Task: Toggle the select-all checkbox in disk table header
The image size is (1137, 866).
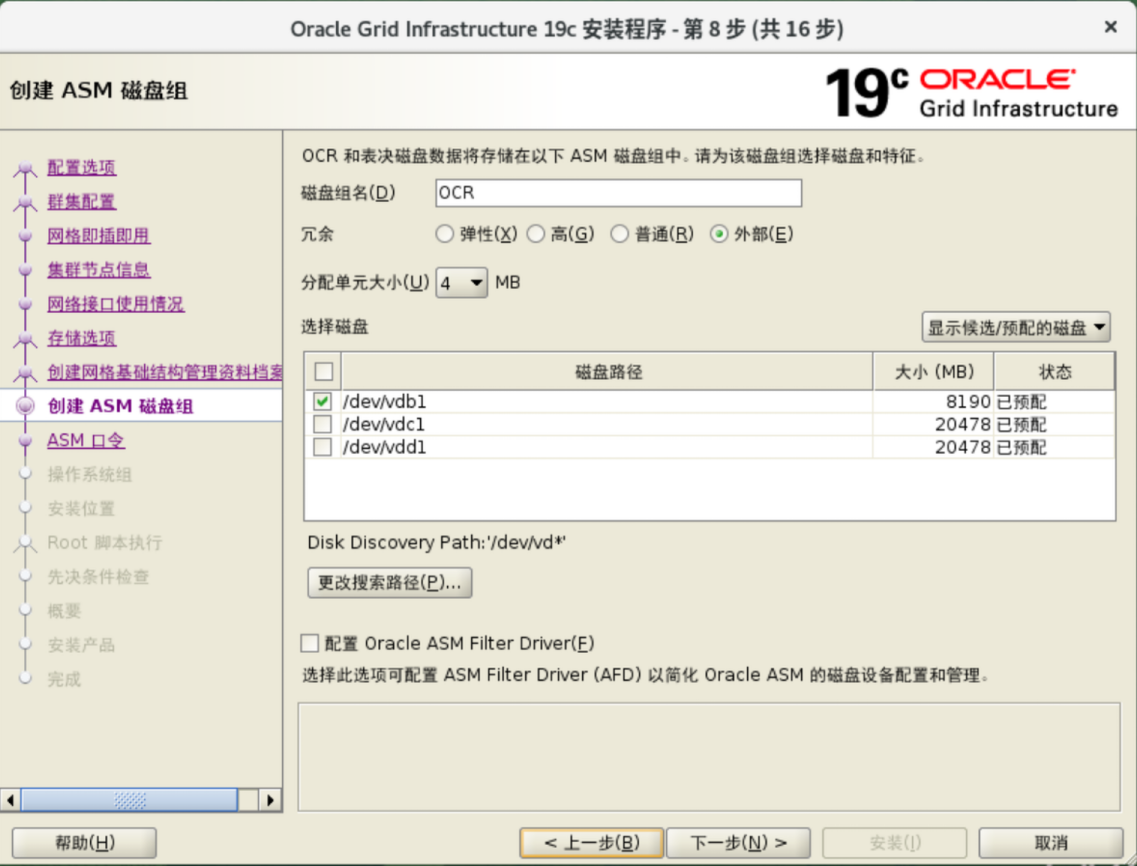Action: [323, 372]
